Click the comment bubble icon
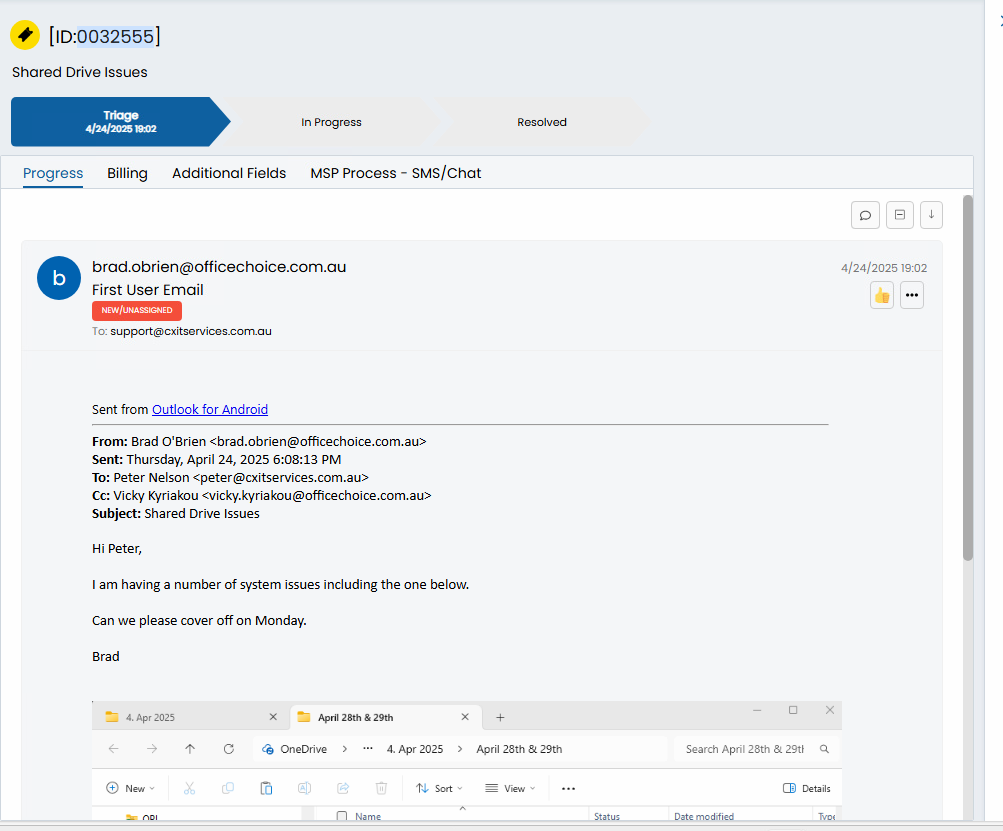 (865, 215)
